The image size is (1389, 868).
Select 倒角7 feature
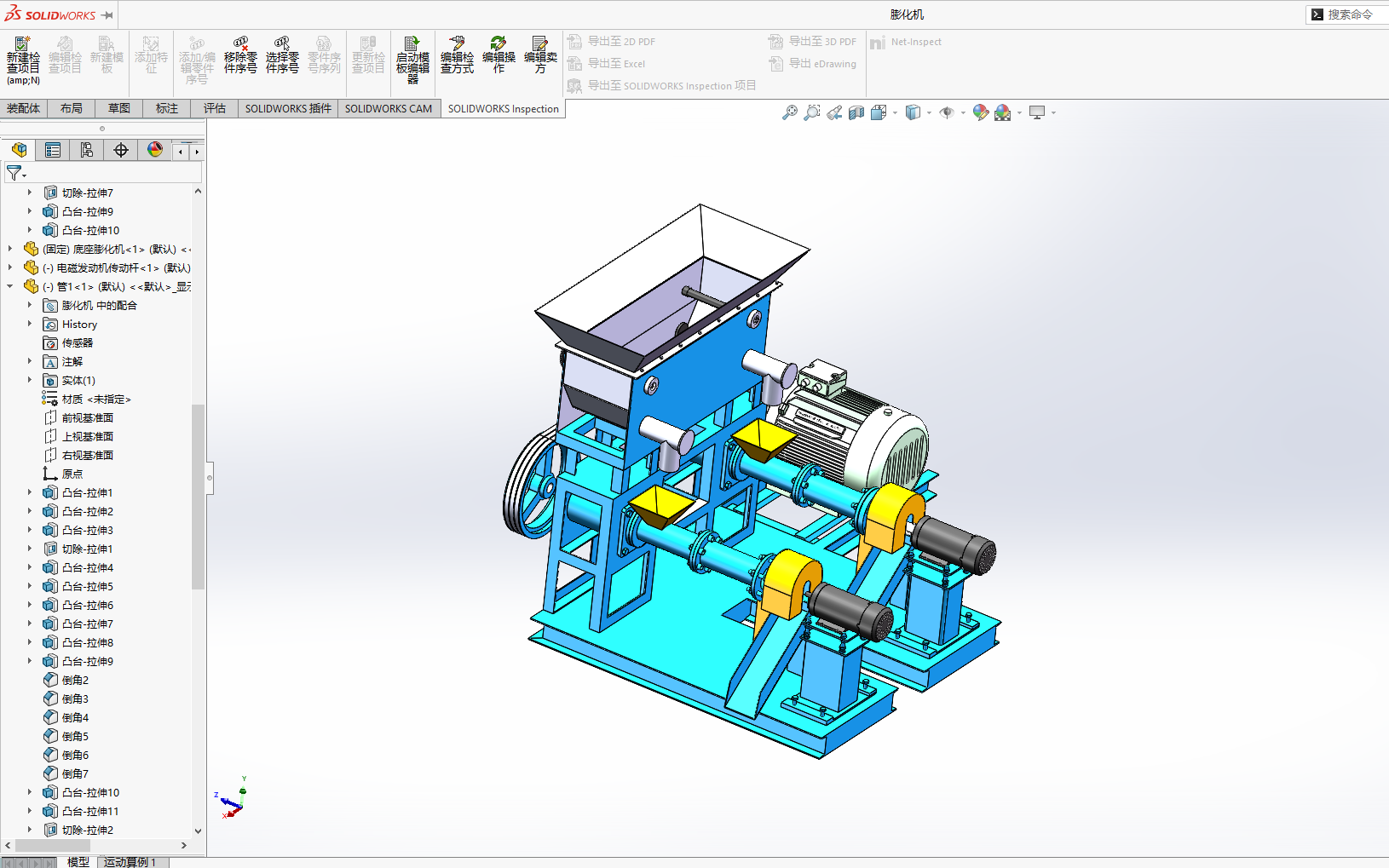66,773
